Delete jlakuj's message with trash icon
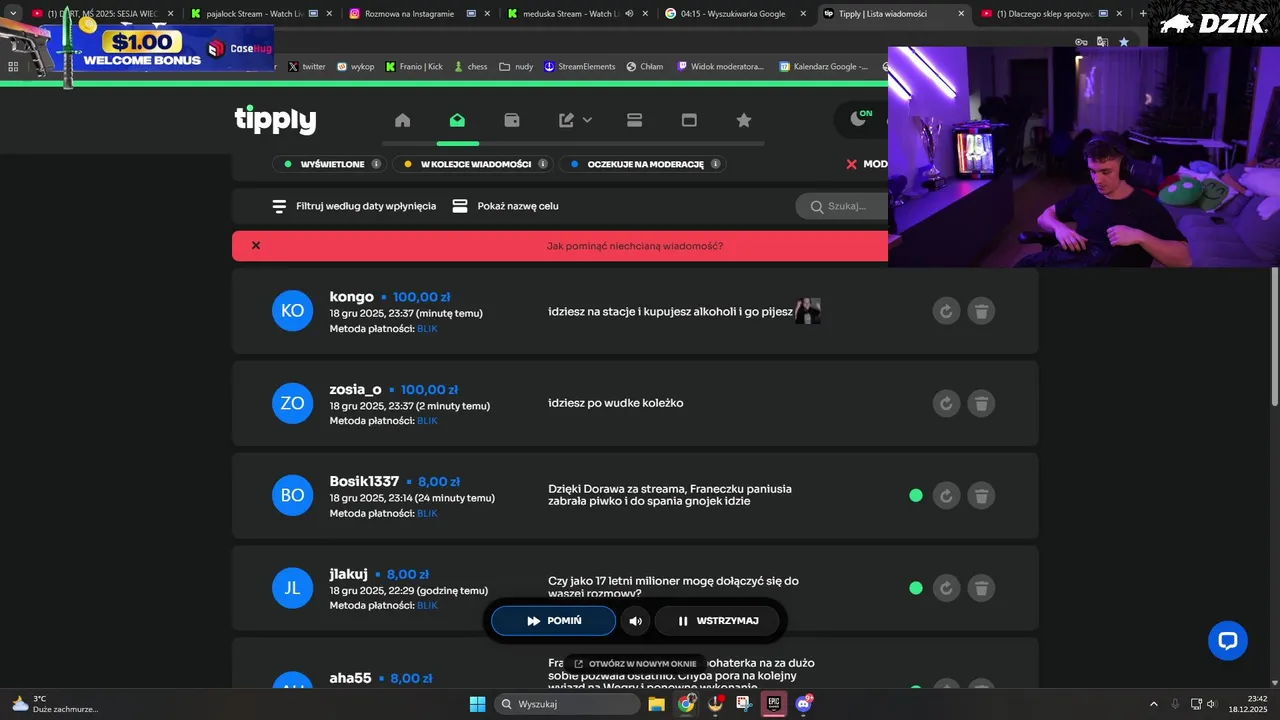The image size is (1280, 720). click(982, 588)
